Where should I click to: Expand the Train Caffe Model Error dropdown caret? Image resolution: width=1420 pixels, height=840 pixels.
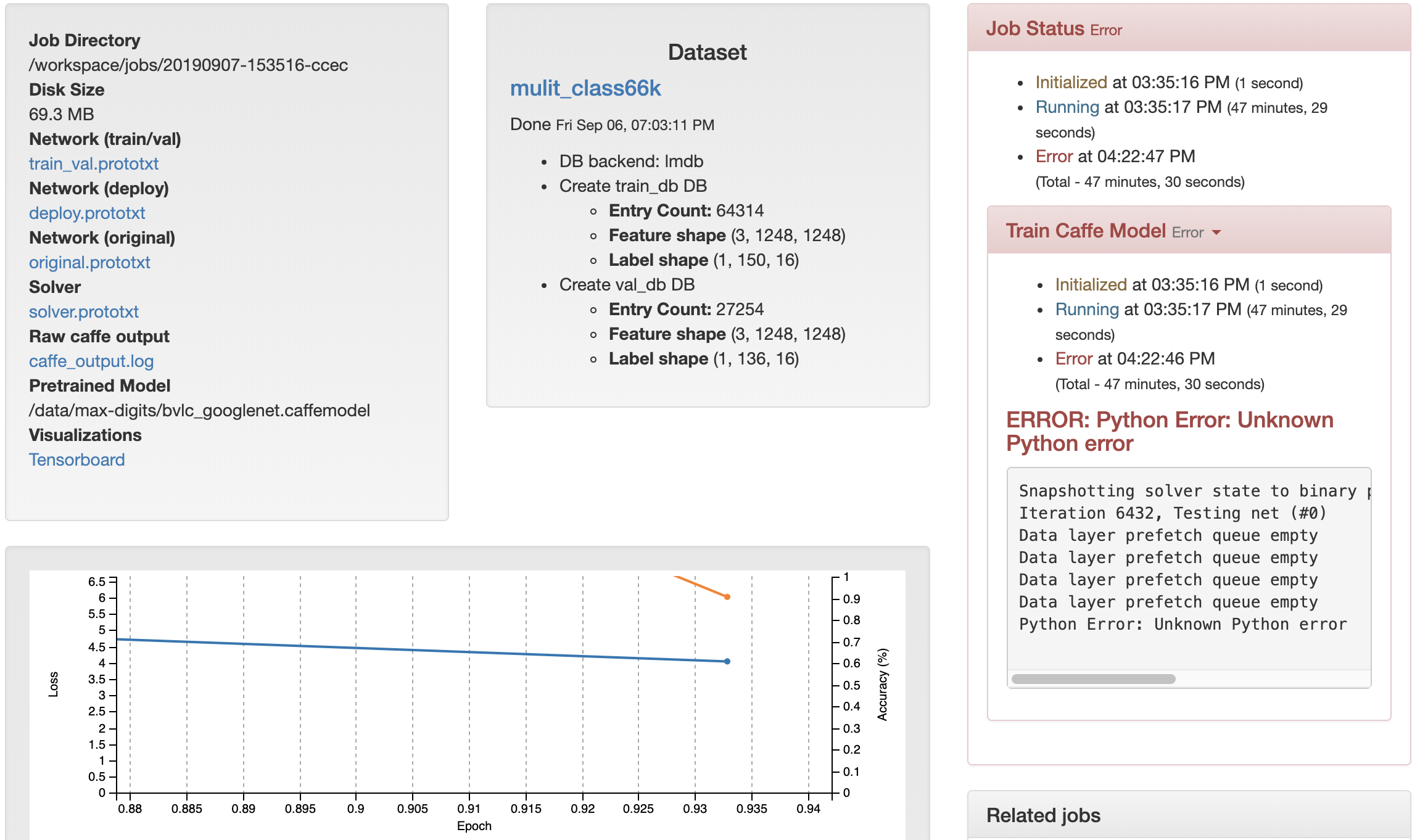1216,233
